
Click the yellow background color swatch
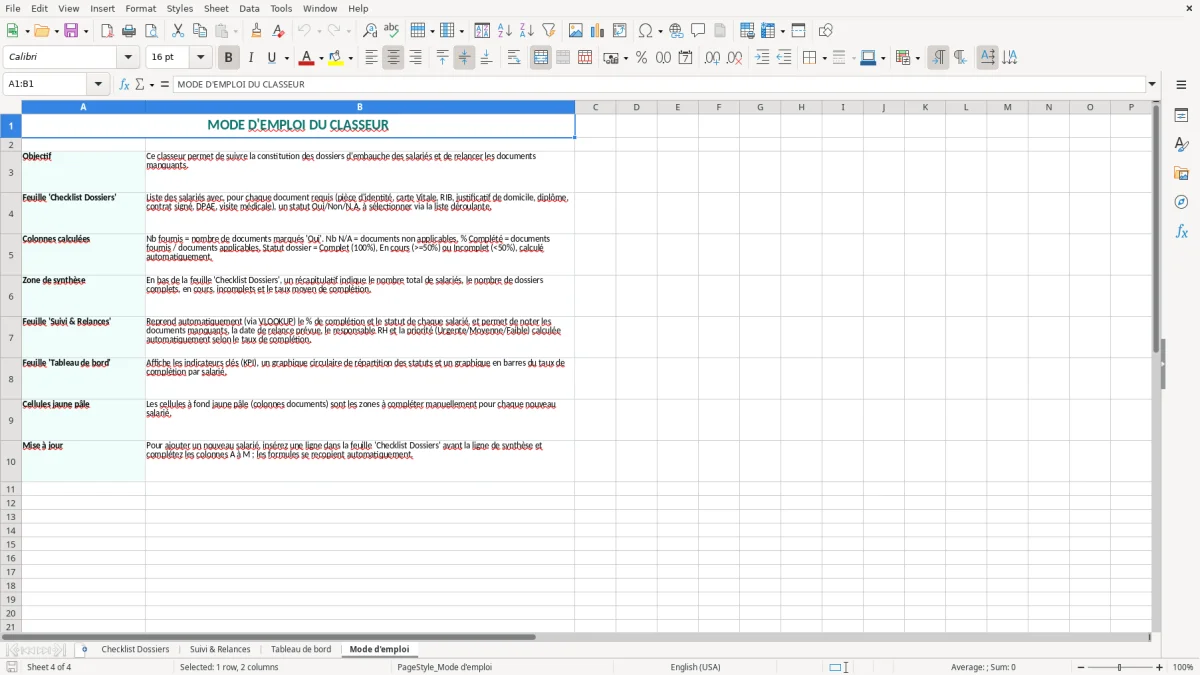336,58
